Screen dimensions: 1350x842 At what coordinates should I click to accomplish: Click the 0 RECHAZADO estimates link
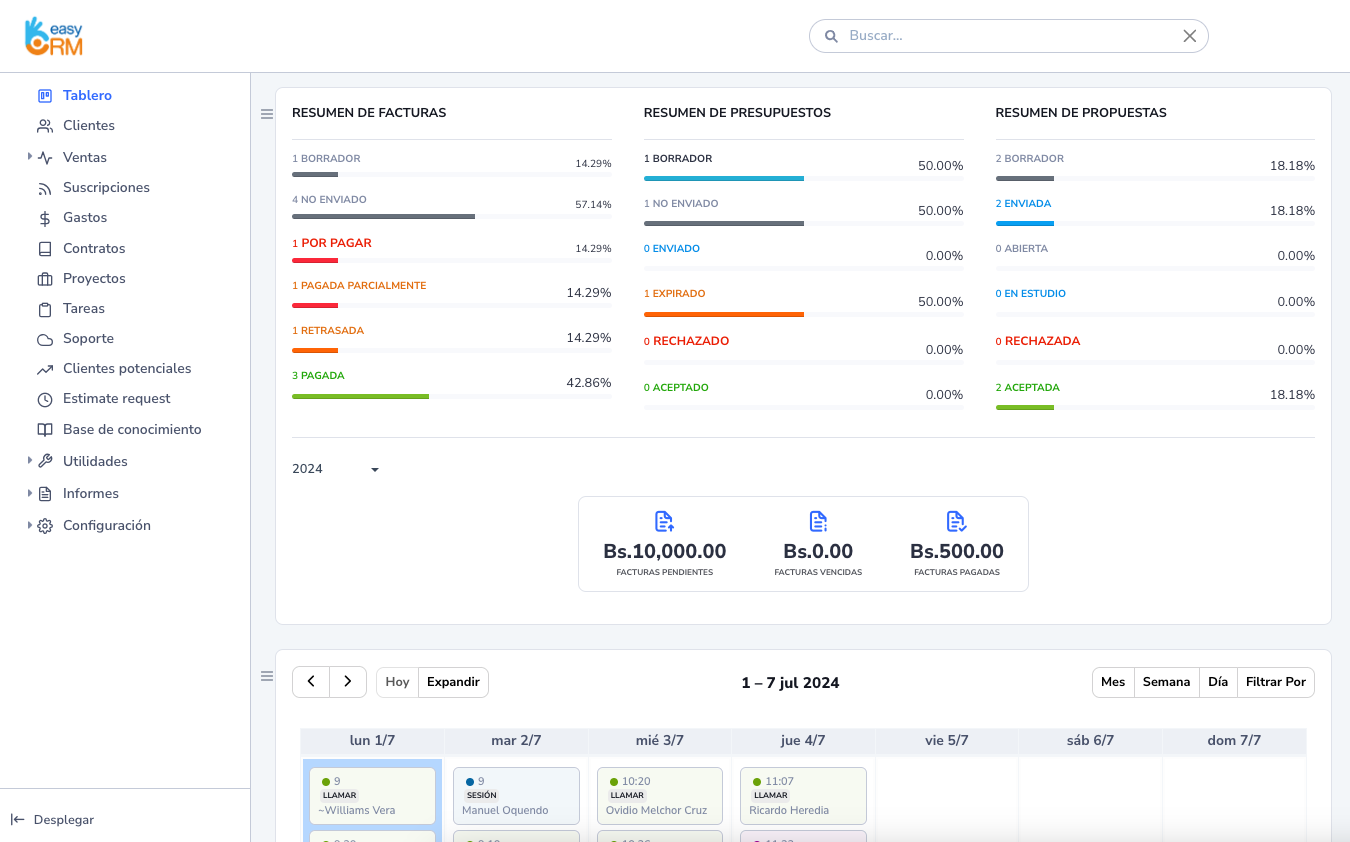pos(687,341)
